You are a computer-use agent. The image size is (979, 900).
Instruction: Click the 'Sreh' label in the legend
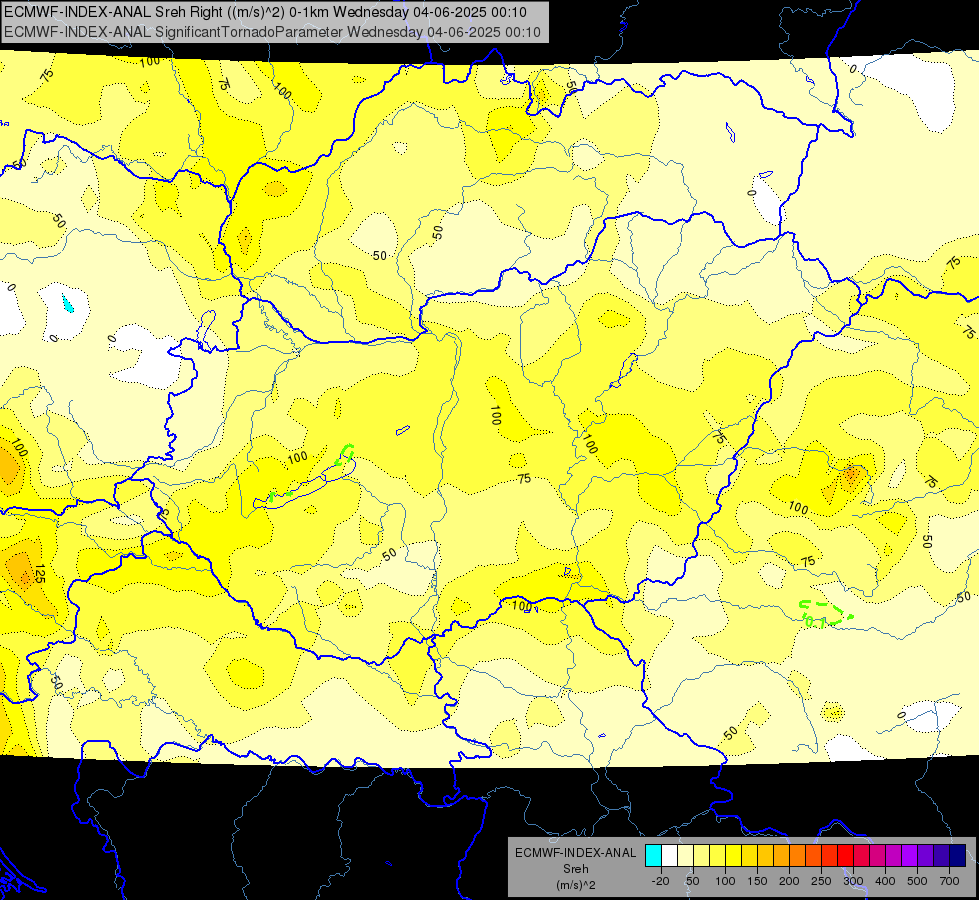point(576,869)
